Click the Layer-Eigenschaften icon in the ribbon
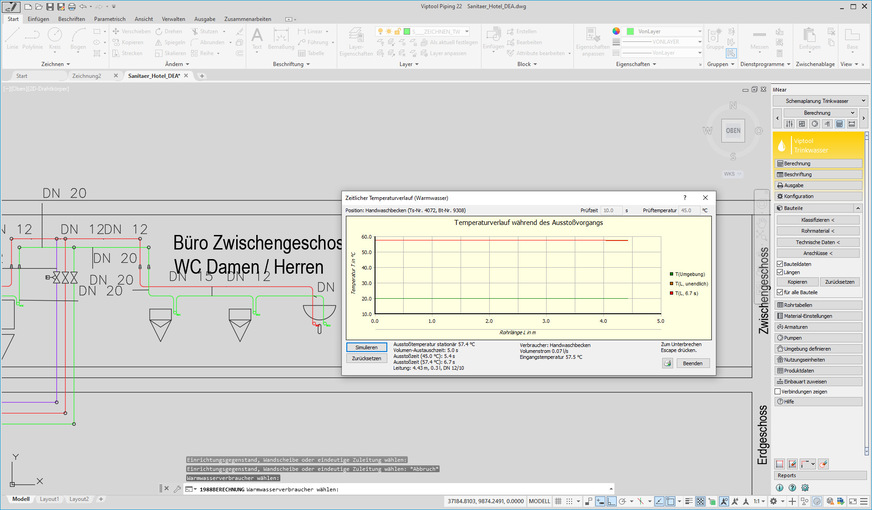Viewport: 872px width, 510px height. [x=356, y=41]
